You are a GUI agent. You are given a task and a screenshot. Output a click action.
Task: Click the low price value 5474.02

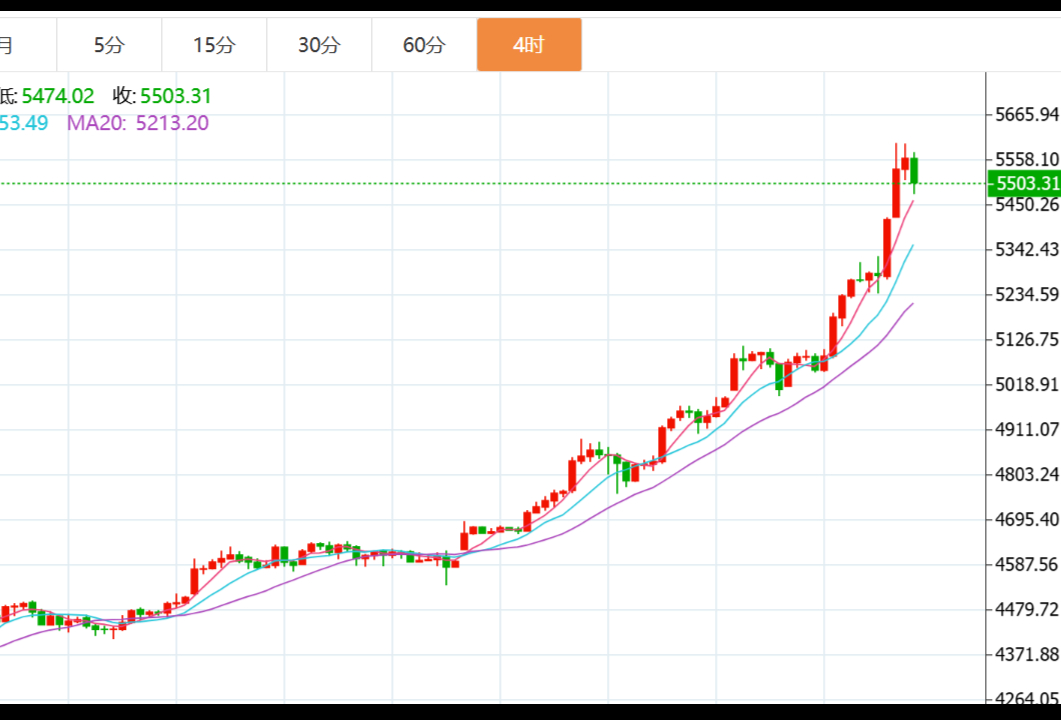pos(58,96)
